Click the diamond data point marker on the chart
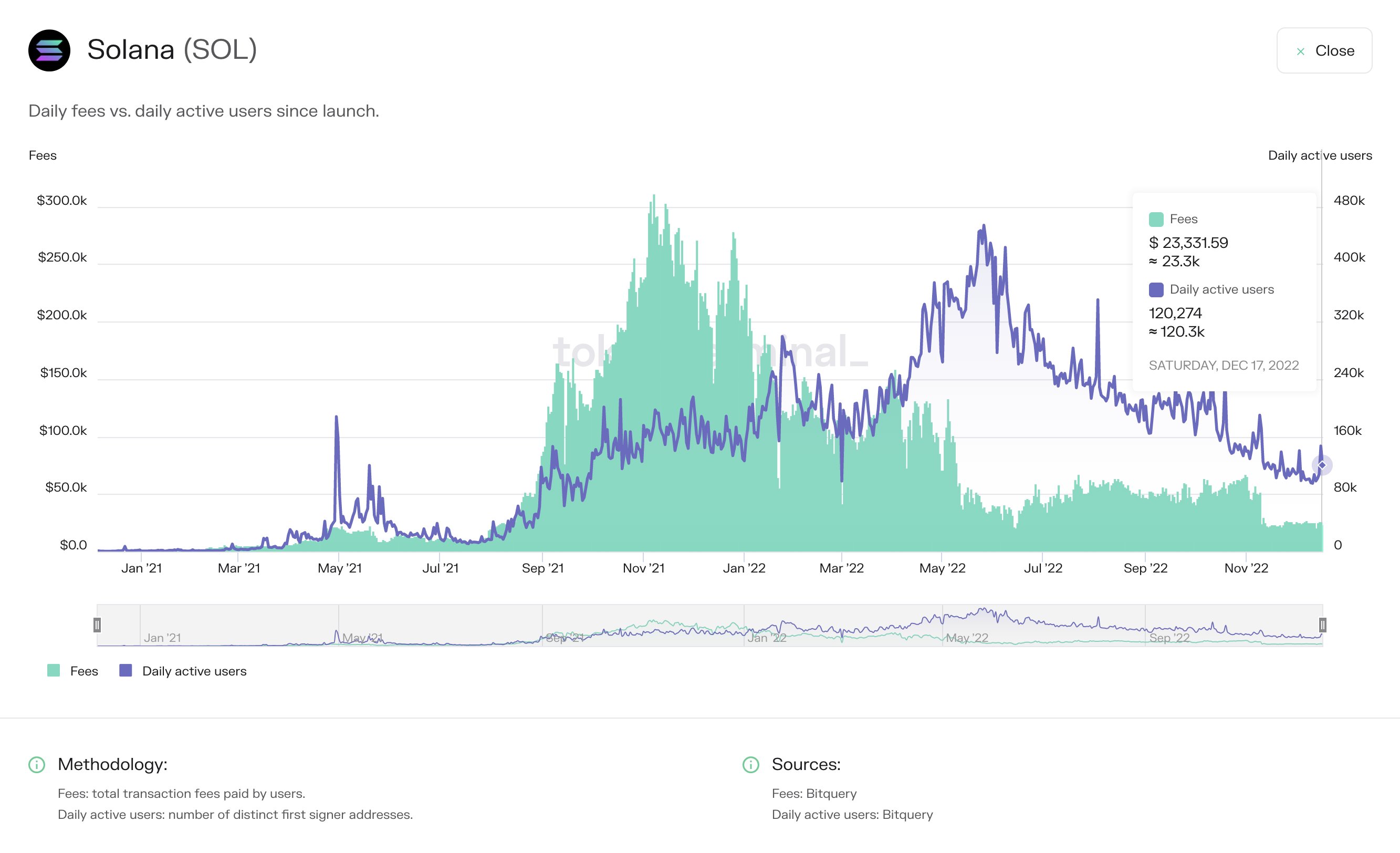Viewport: 1400px width, 853px height. click(1322, 465)
